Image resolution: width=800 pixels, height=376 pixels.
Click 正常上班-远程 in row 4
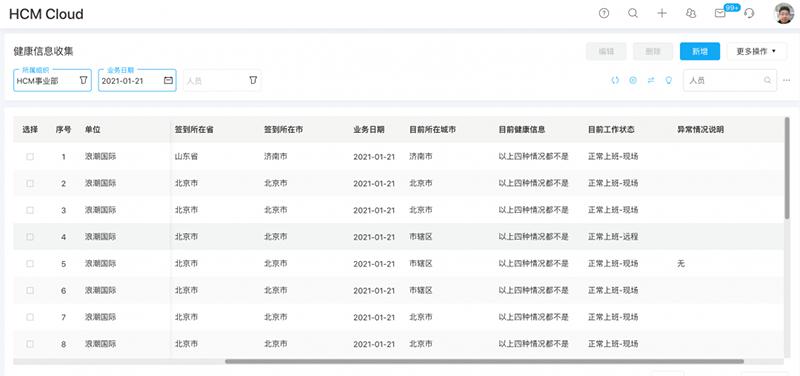pos(613,237)
